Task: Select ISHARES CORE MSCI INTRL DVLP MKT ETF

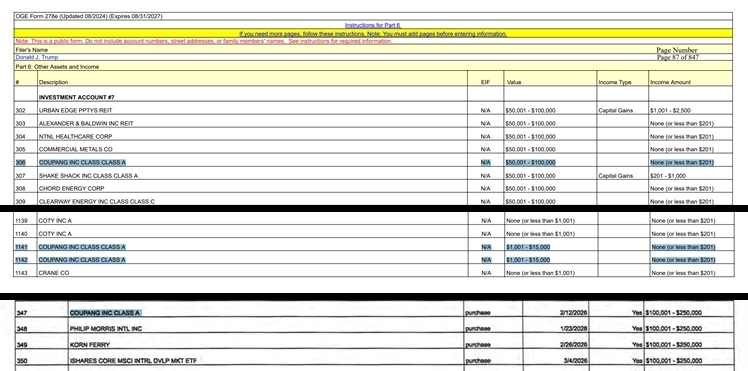Action: pos(133,361)
